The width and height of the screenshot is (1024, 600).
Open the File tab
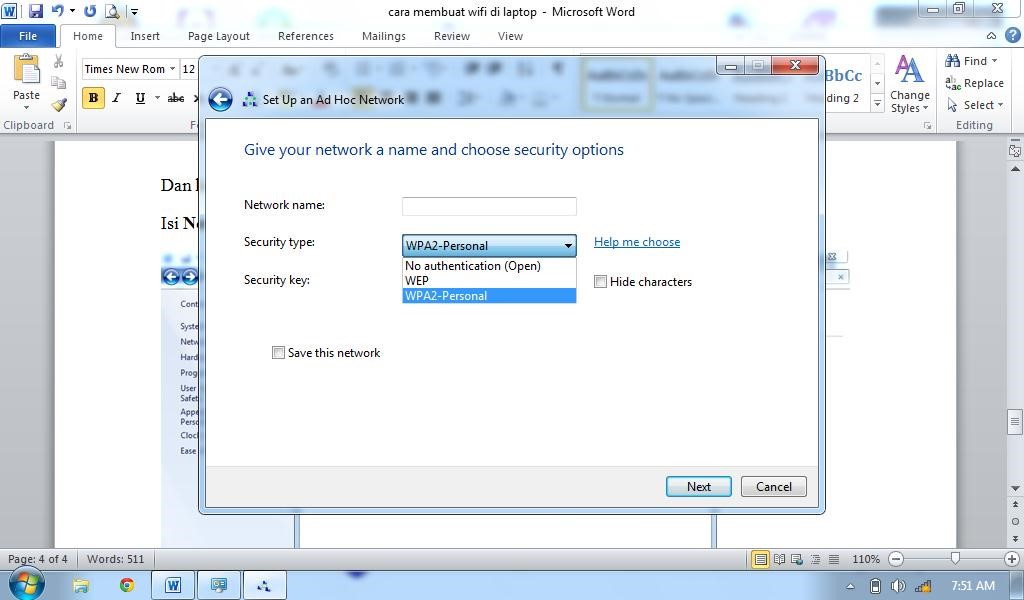[x=28, y=36]
